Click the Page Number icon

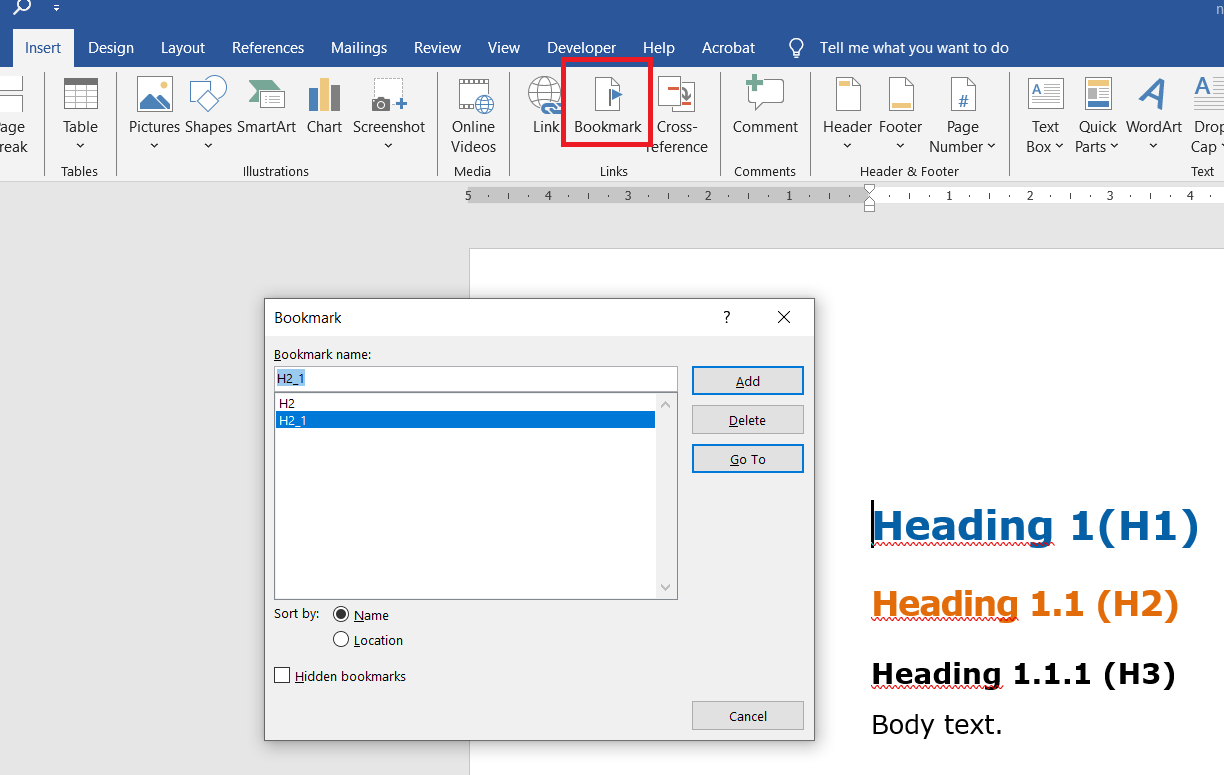point(962,94)
